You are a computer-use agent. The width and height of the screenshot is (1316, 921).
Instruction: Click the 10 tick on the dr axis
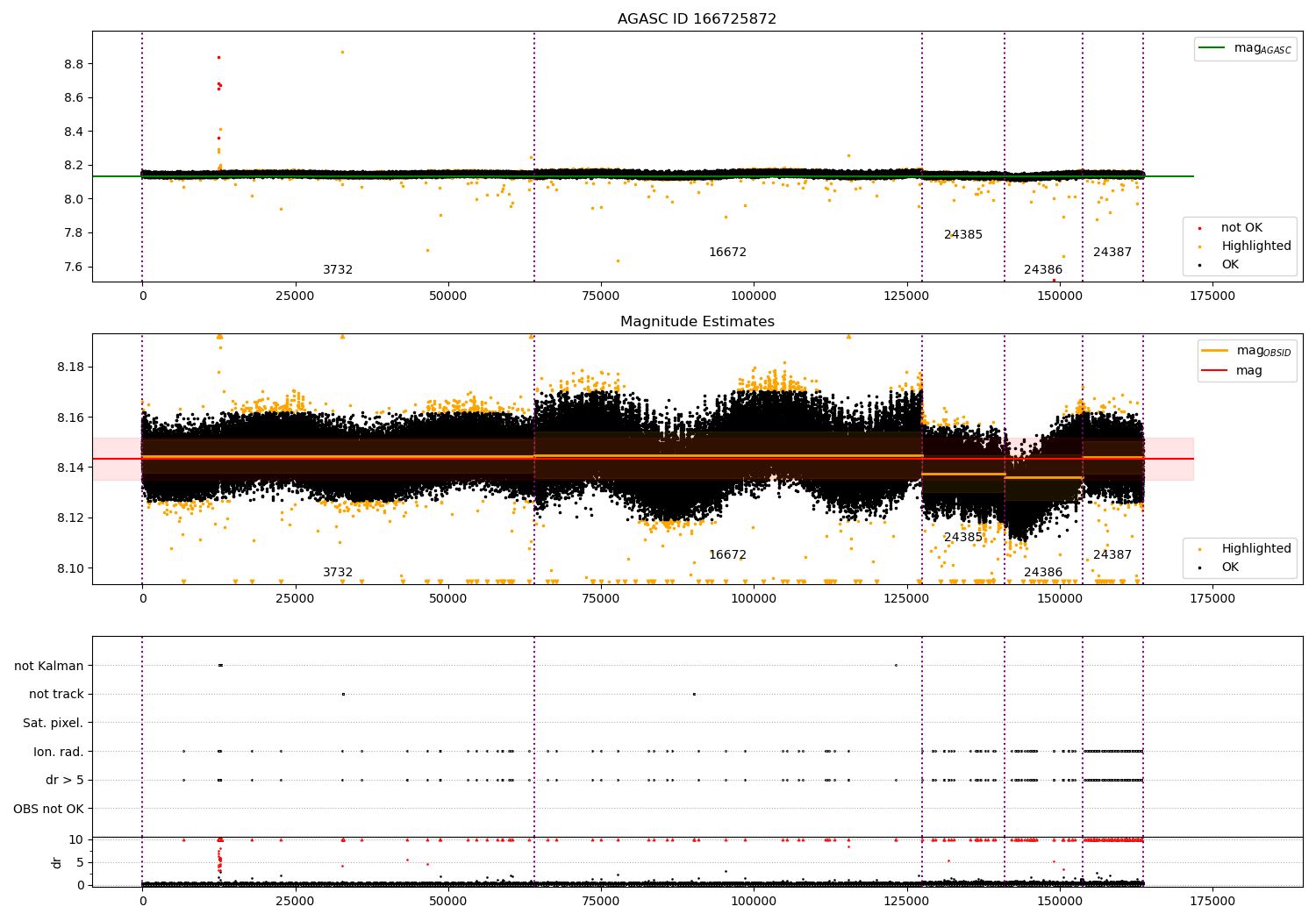point(76,839)
